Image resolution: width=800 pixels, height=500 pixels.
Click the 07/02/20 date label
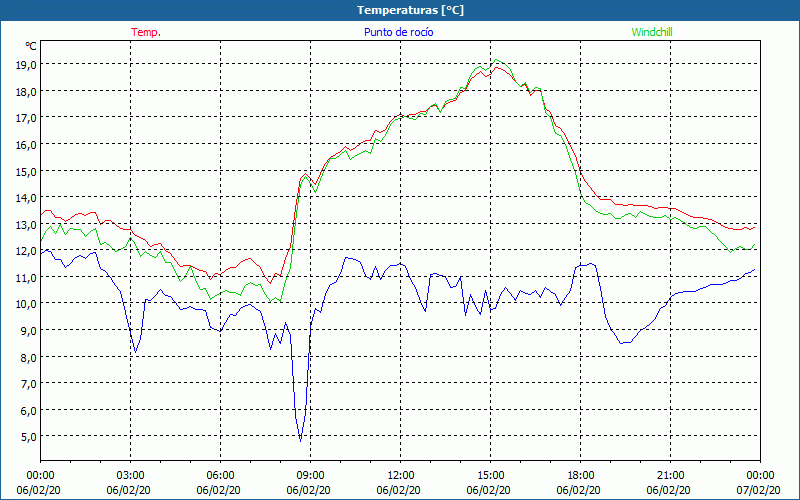759,490
